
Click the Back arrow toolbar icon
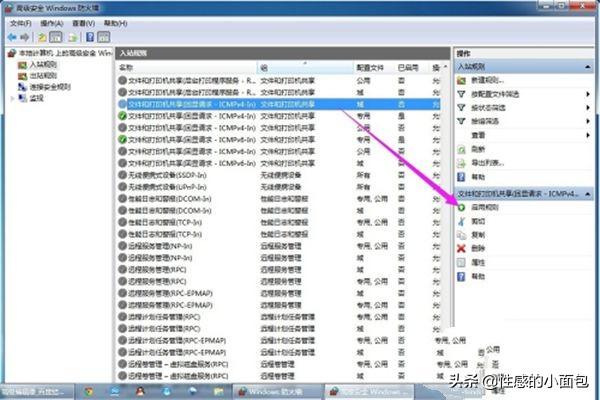pyautogui.click(x=12, y=37)
